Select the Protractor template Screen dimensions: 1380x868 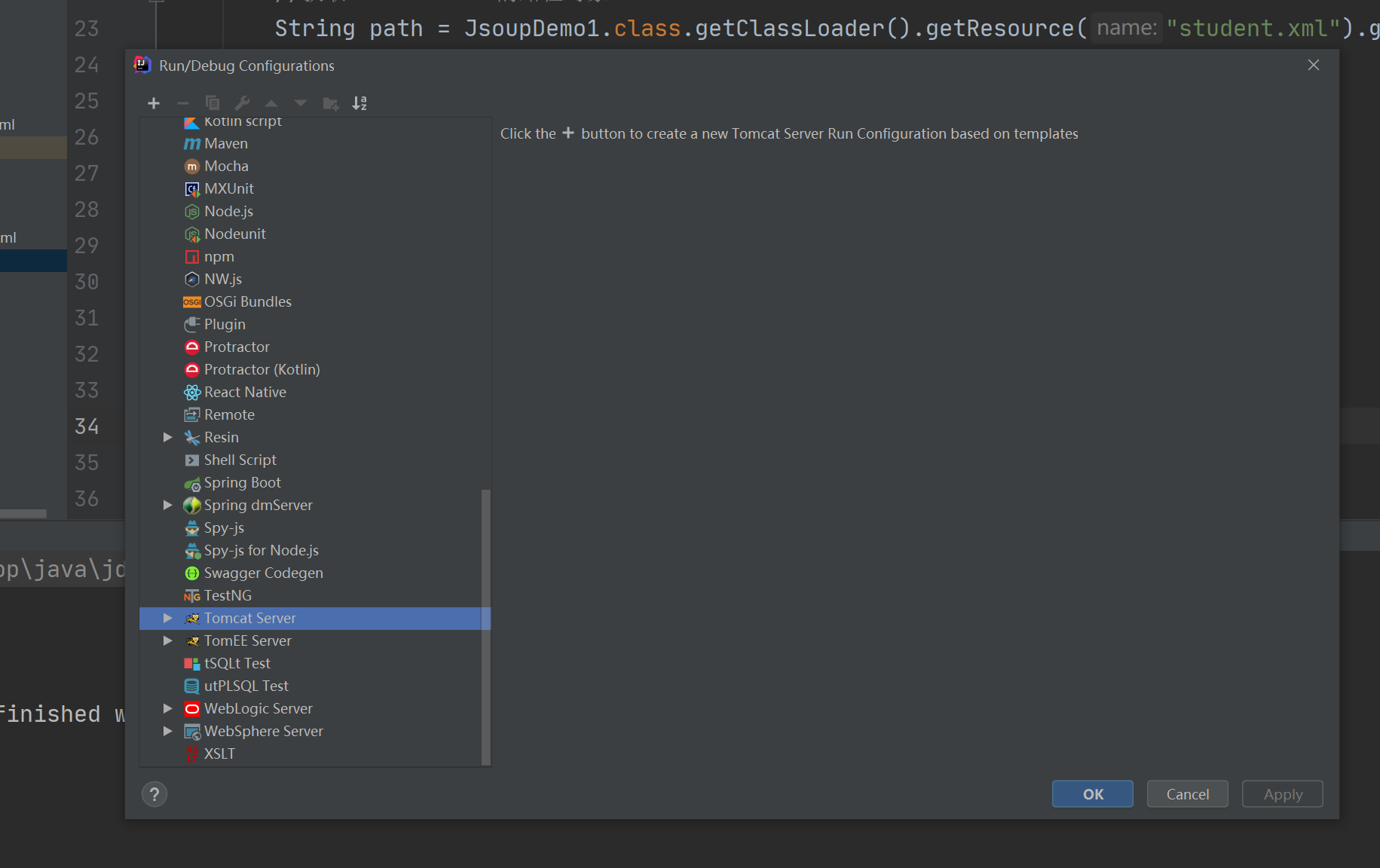tap(315, 347)
